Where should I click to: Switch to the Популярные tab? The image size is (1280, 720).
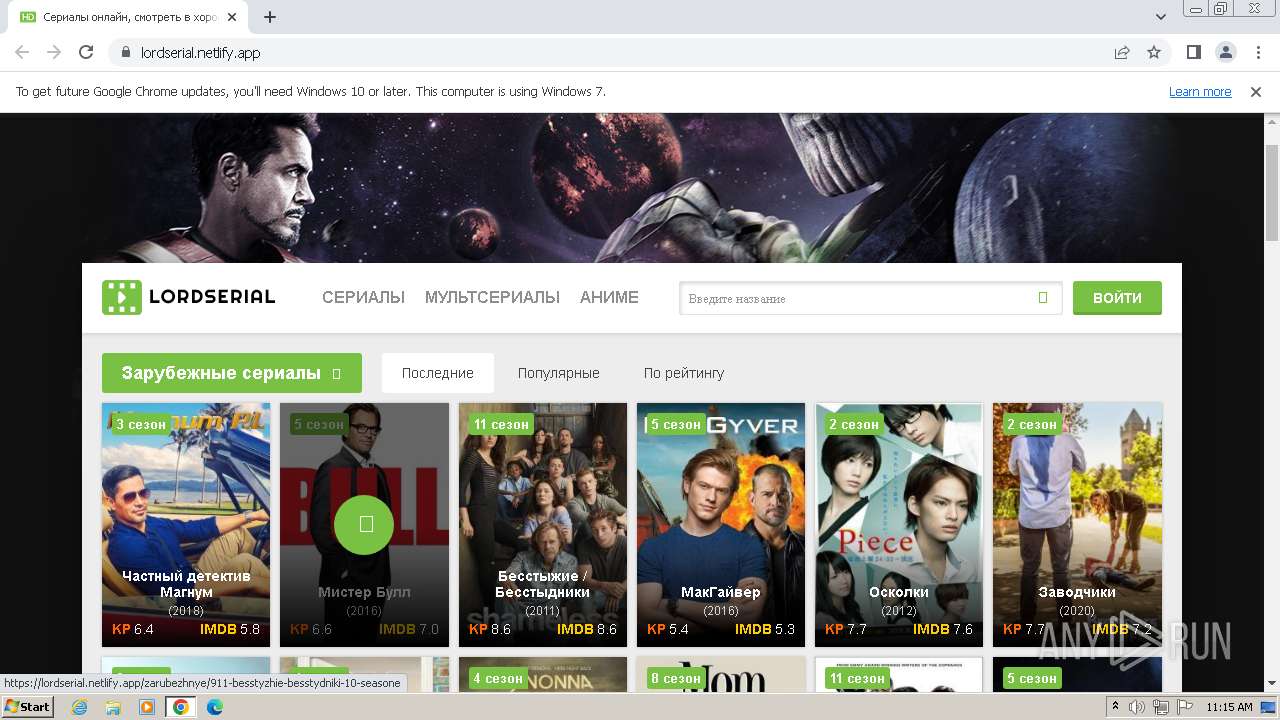(559, 373)
